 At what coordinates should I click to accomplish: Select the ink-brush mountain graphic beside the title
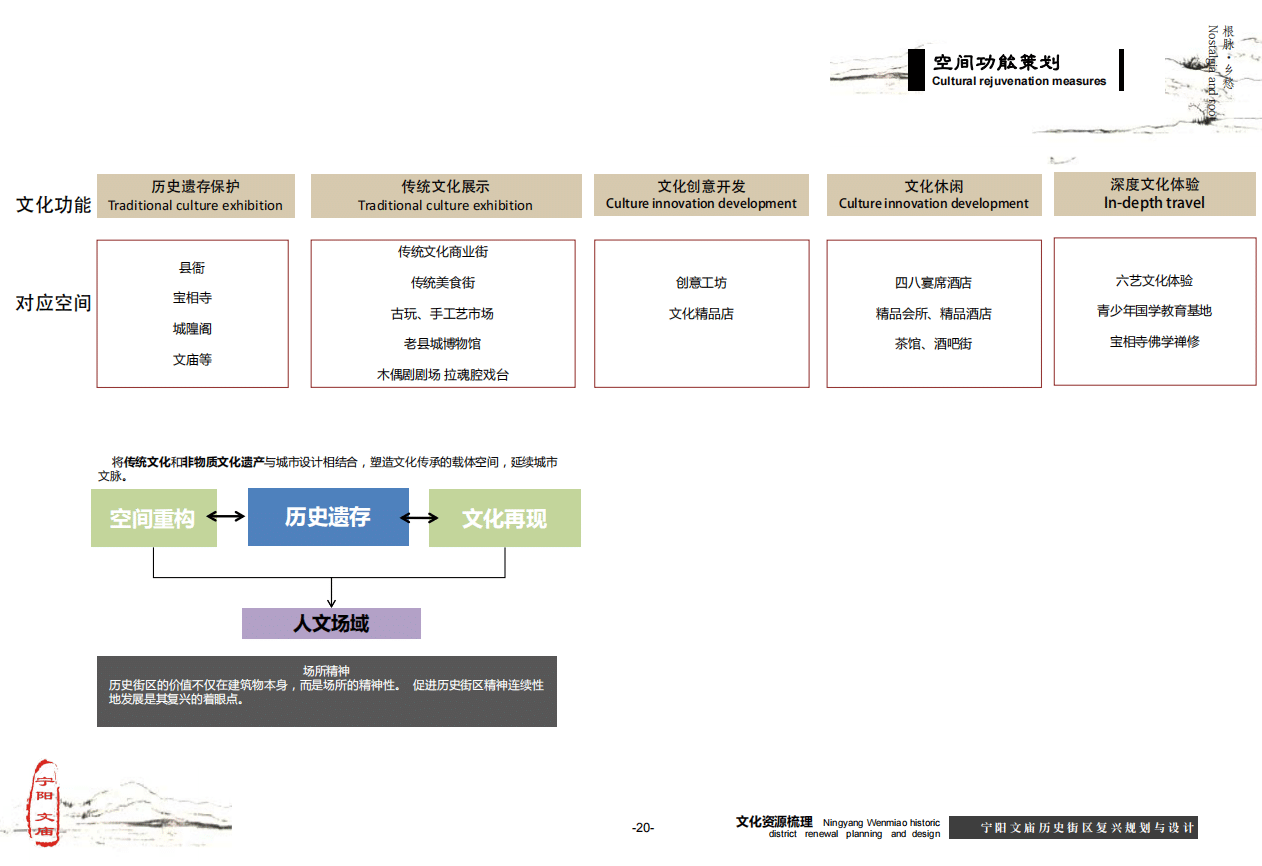point(866,72)
